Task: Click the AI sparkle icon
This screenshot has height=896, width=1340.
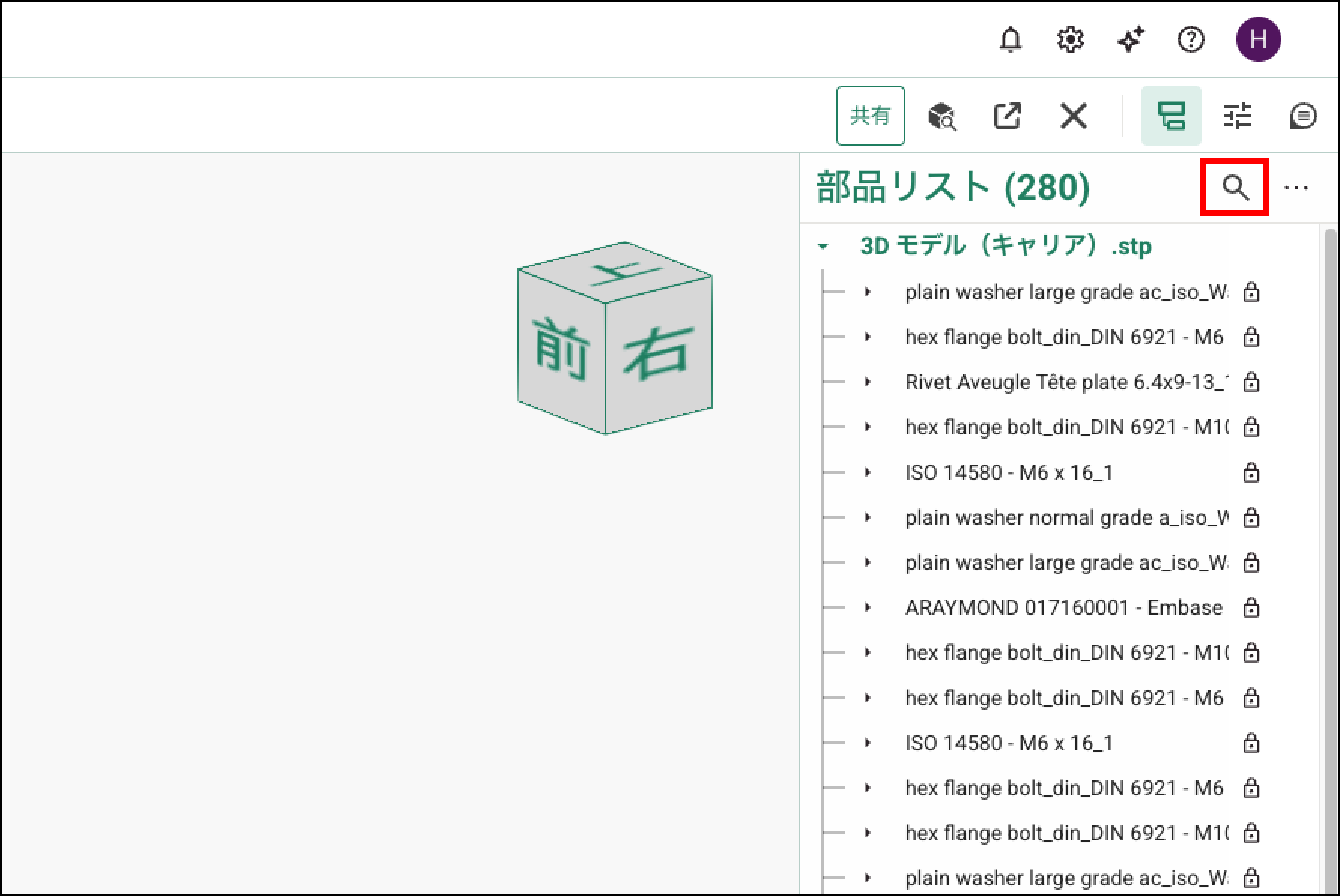Action: coord(1130,39)
